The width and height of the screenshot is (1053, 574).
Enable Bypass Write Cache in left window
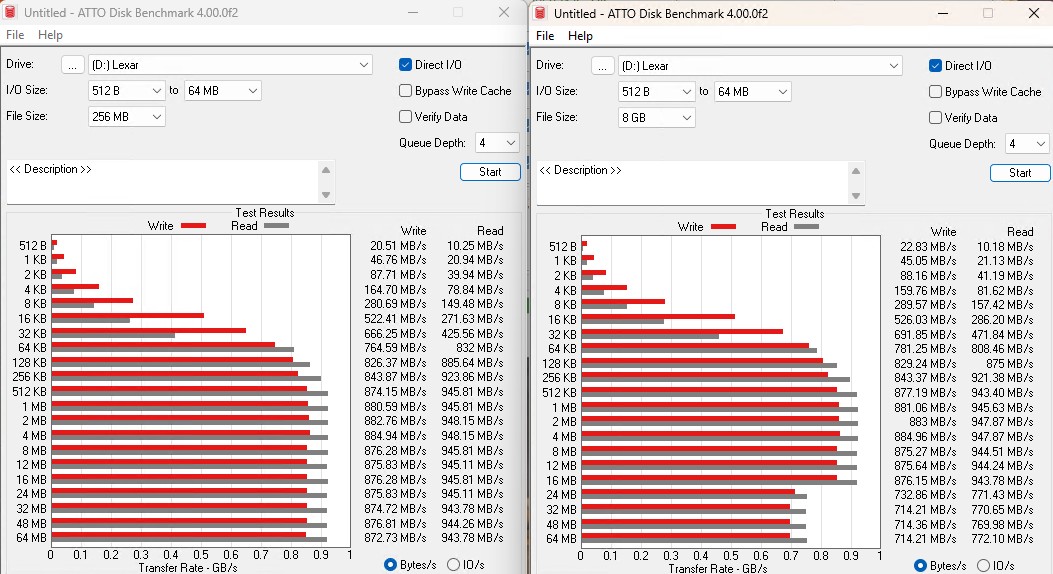click(x=405, y=91)
